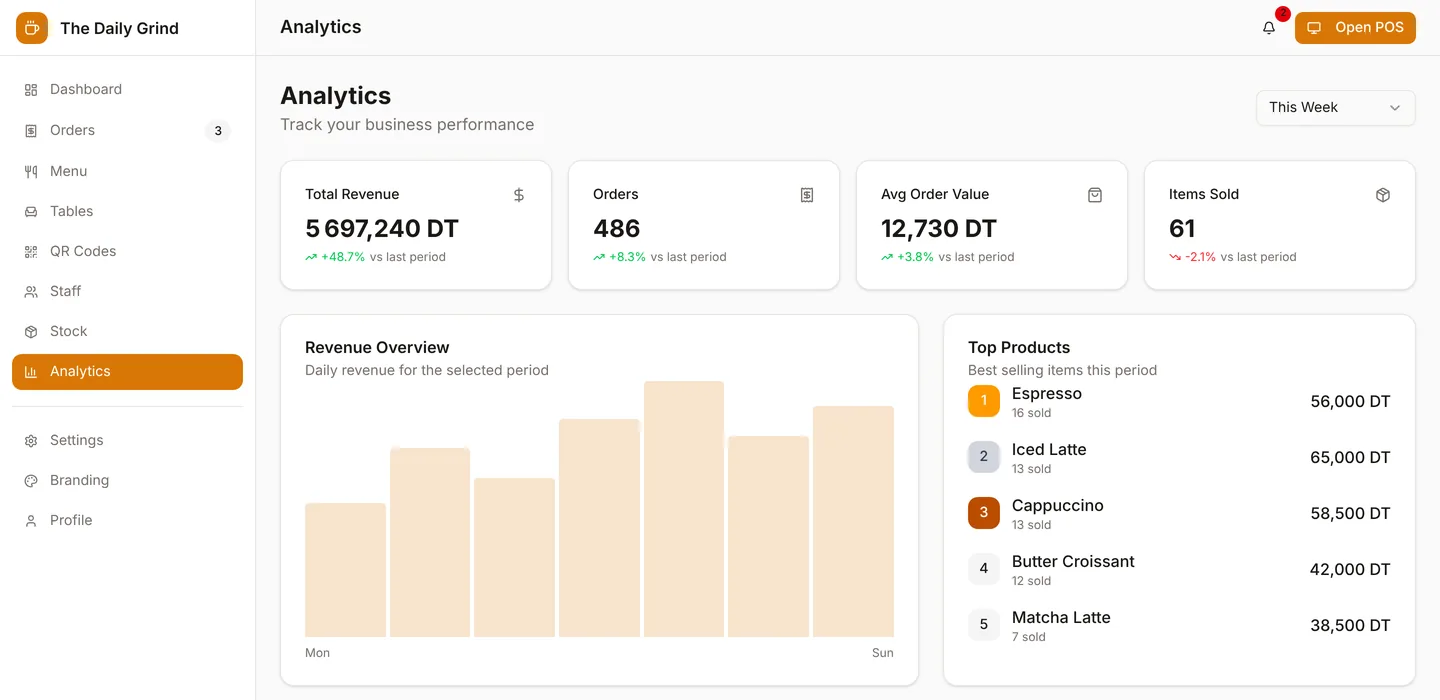Open the This Week period dropdown

[x=1335, y=108]
